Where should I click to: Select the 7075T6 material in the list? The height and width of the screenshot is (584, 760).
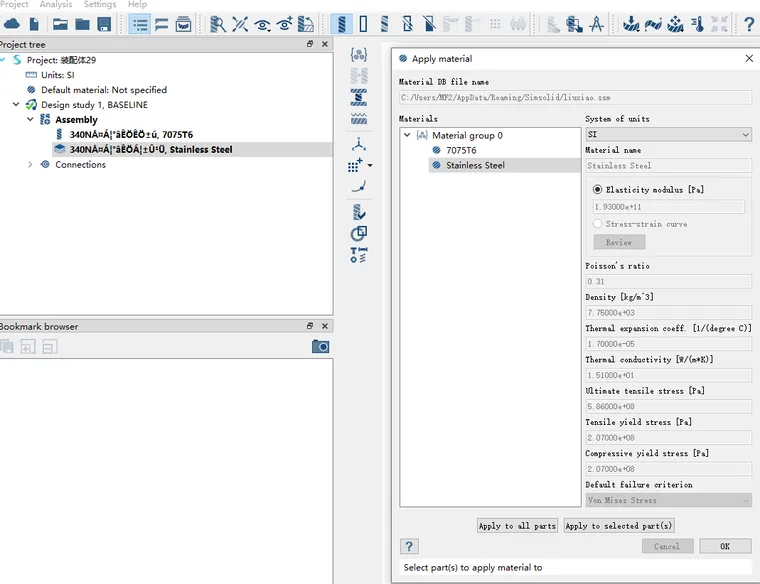tap(461, 150)
